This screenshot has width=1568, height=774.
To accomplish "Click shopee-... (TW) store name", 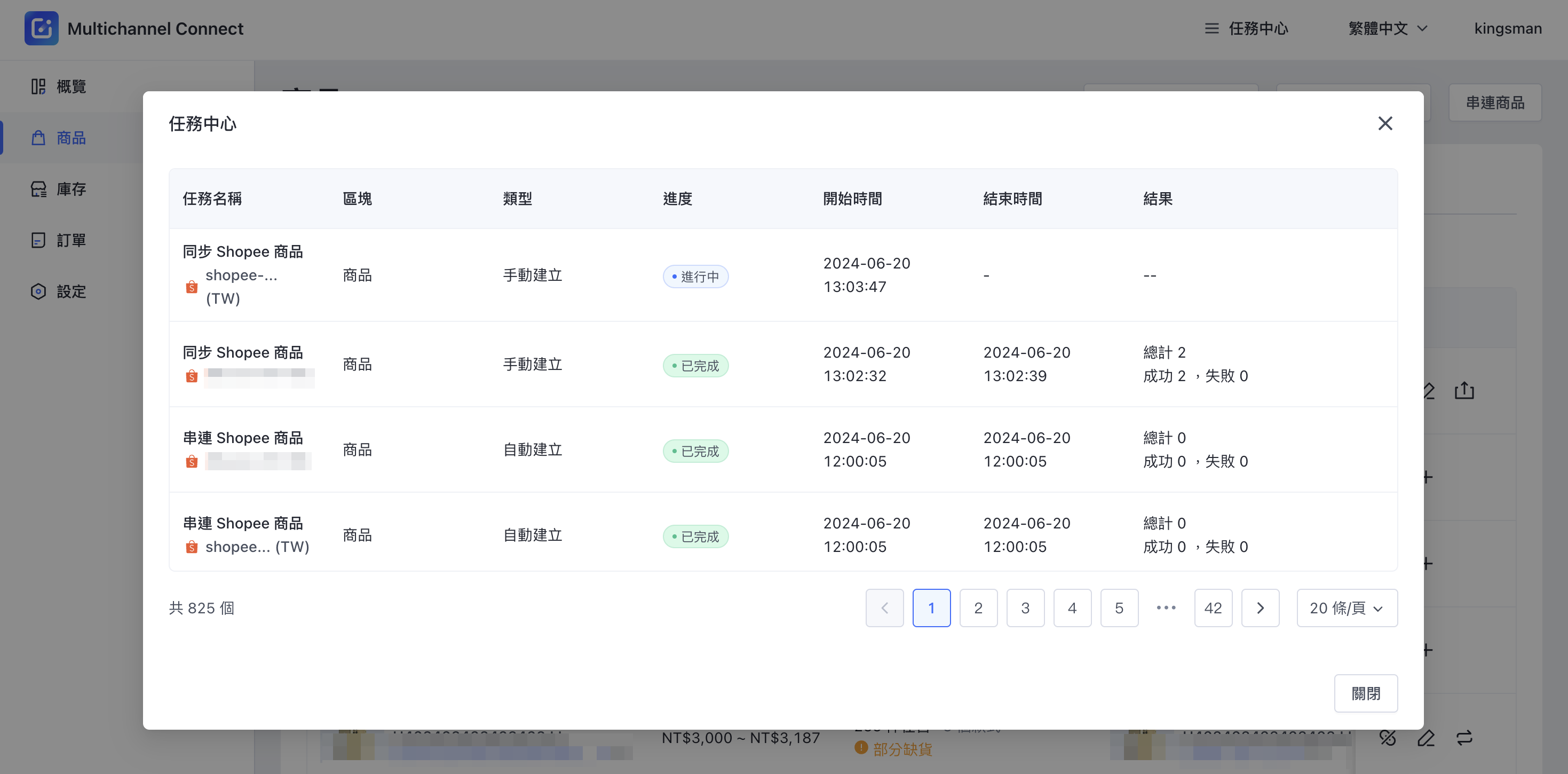I will click(x=241, y=287).
